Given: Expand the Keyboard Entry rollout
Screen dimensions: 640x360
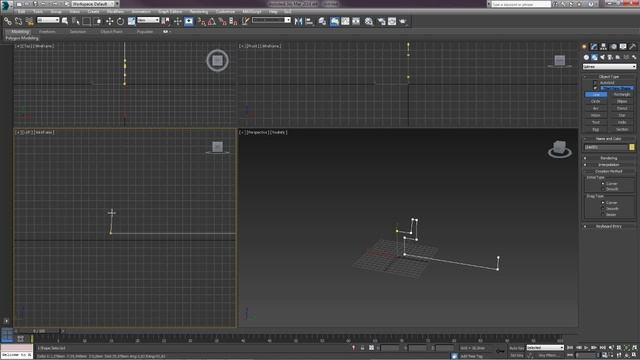Looking at the screenshot, I should click(x=609, y=226).
